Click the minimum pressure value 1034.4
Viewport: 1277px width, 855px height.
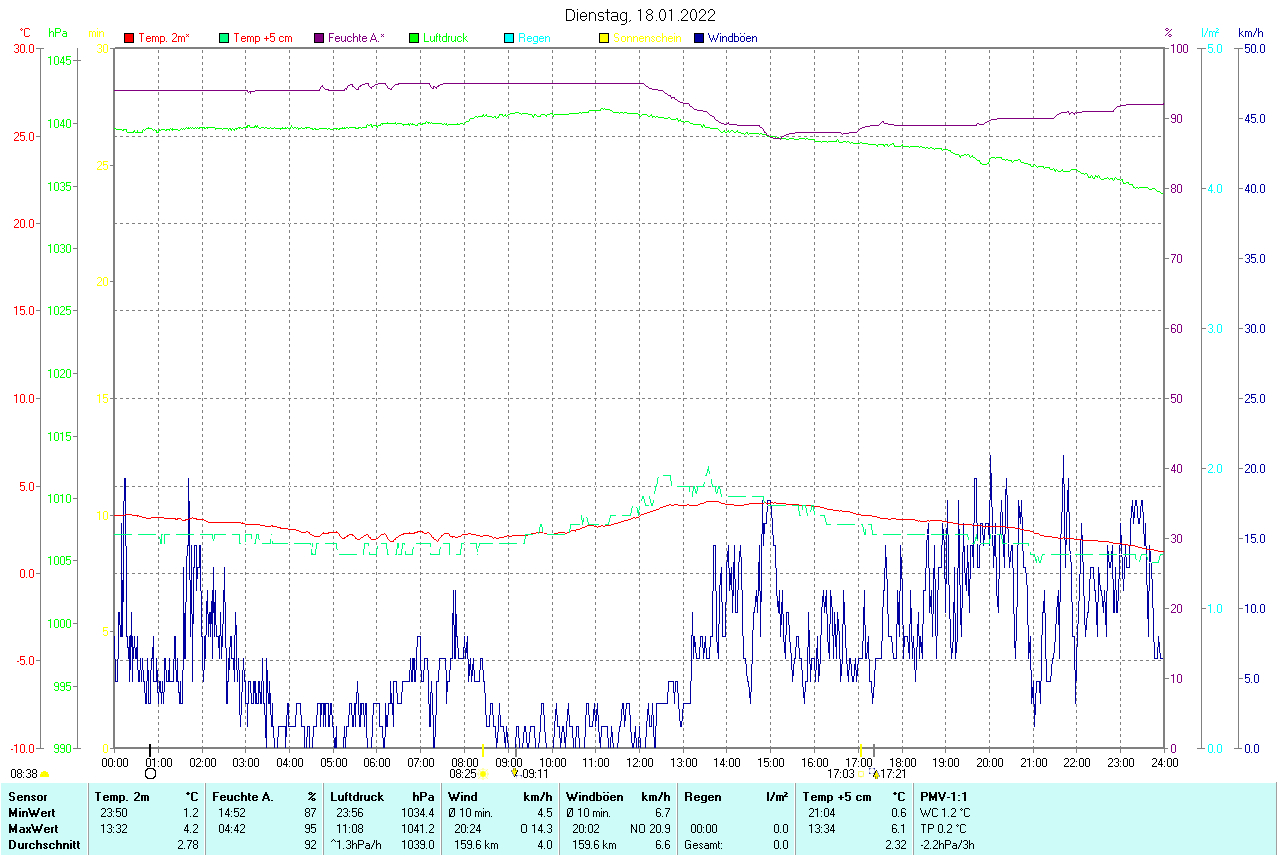(417, 813)
